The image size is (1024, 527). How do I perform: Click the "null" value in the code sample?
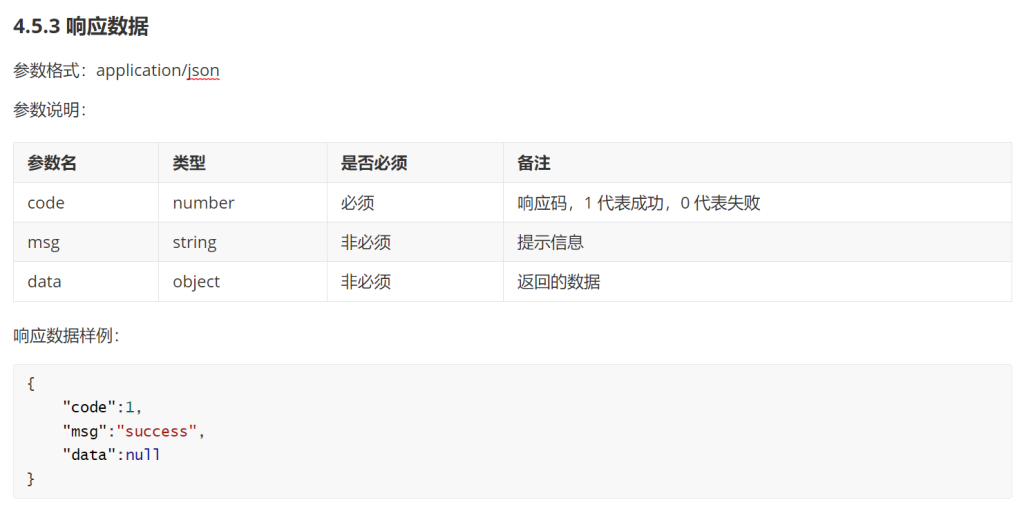143,455
